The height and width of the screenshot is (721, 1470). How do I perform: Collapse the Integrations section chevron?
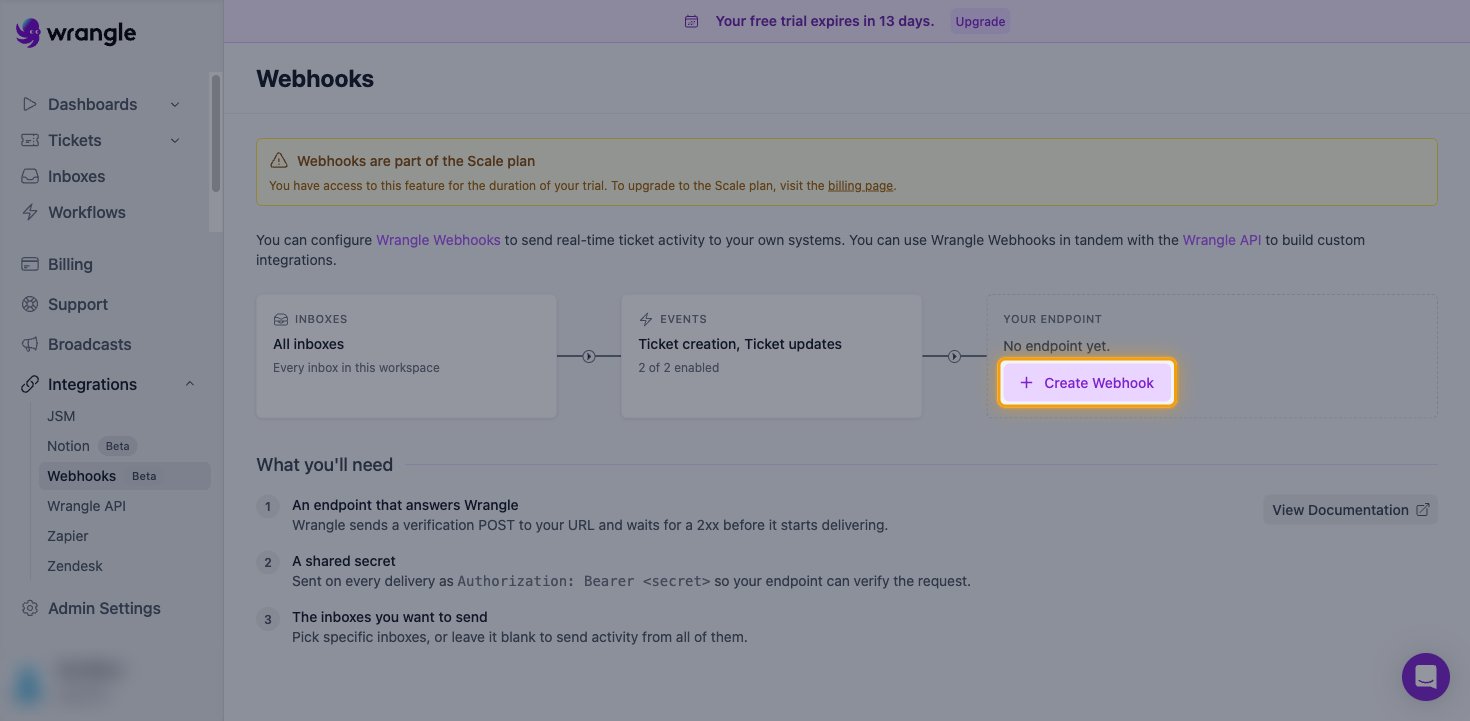(x=189, y=384)
